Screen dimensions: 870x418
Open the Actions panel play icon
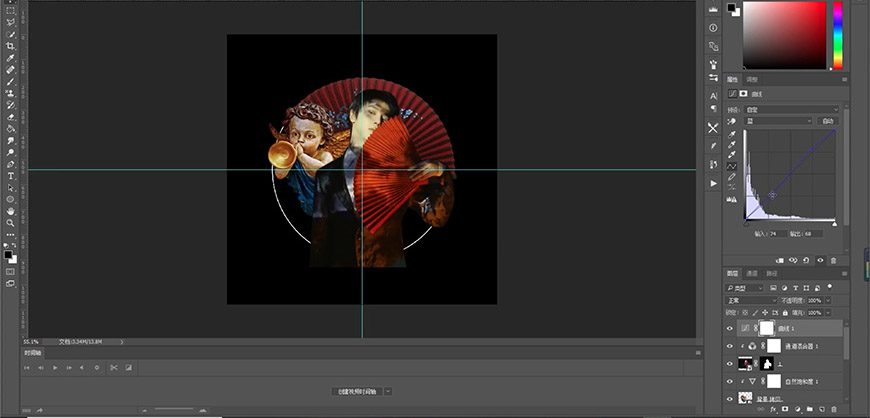click(713, 183)
